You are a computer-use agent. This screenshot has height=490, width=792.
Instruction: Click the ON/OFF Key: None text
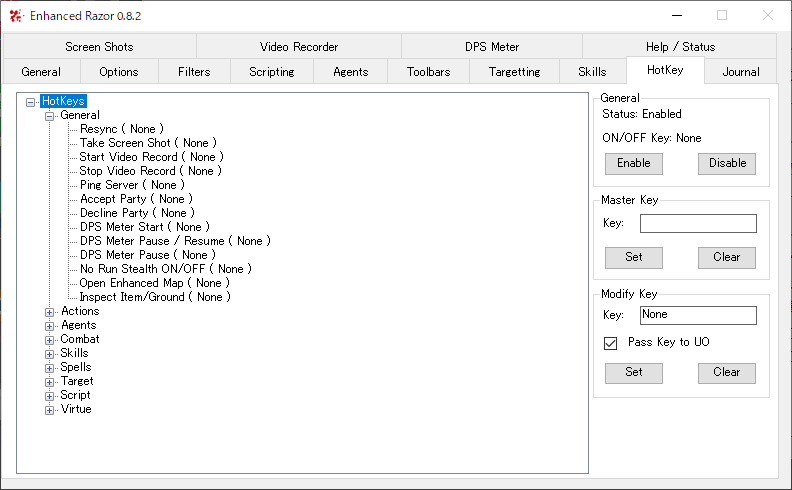pos(652,138)
